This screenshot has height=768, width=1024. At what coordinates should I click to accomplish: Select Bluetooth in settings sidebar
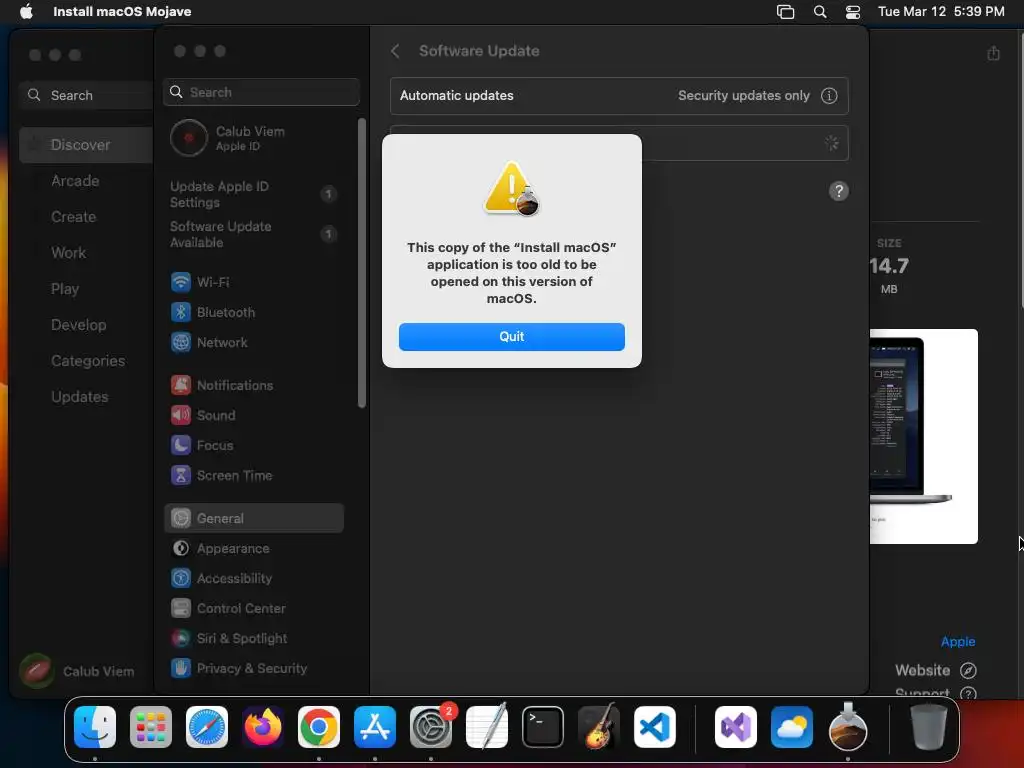[x=255, y=312]
